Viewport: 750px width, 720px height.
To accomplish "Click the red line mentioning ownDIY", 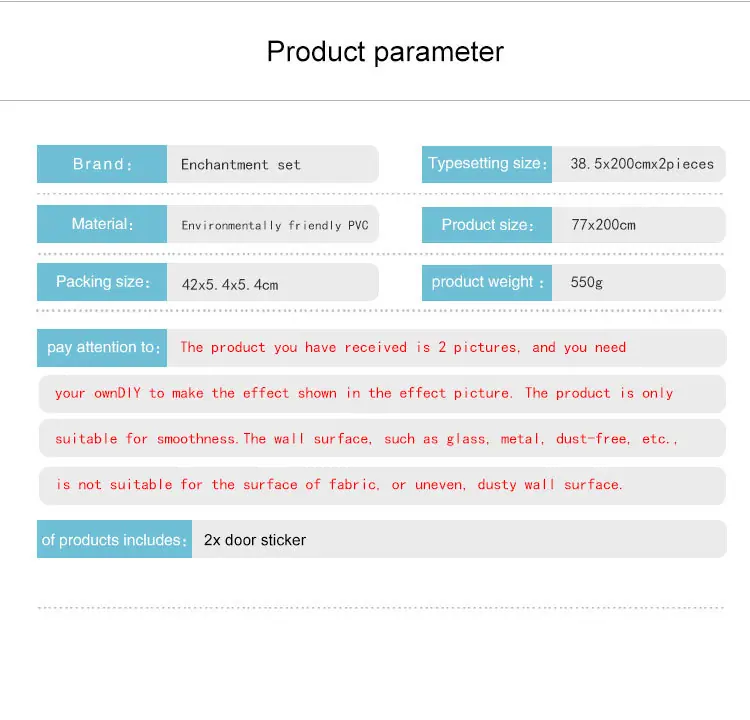I will [x=364, y=393].
